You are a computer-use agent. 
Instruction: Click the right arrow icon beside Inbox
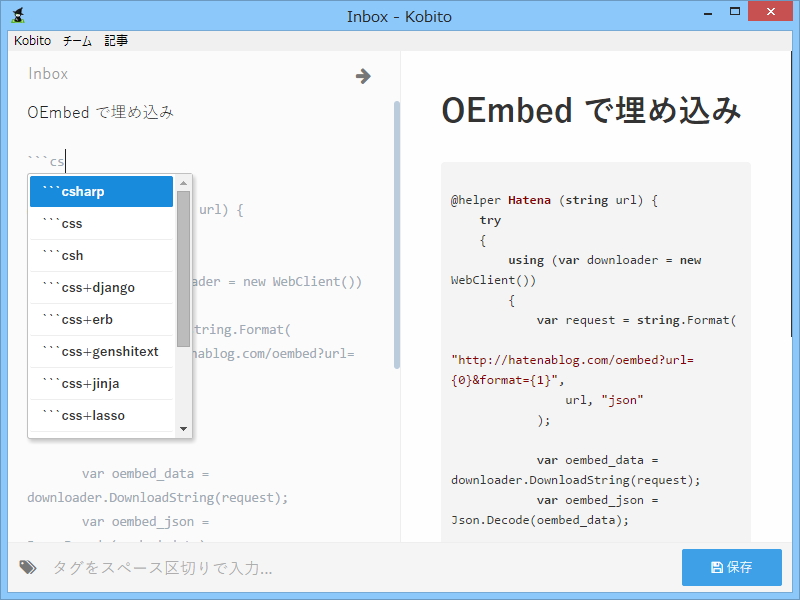pyautogui.click(x=363, y=76)
